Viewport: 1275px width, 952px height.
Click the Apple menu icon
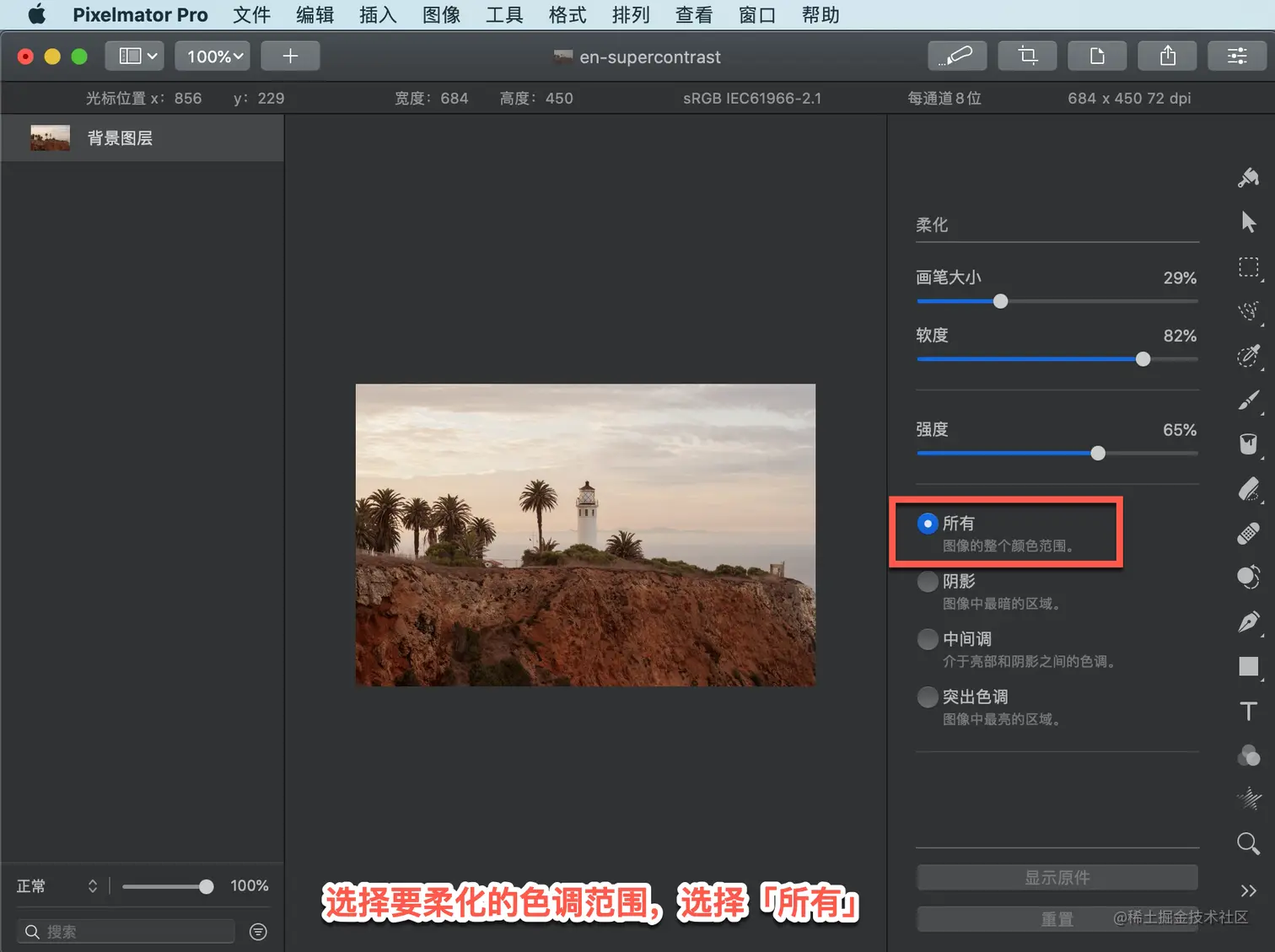[37, 14]
